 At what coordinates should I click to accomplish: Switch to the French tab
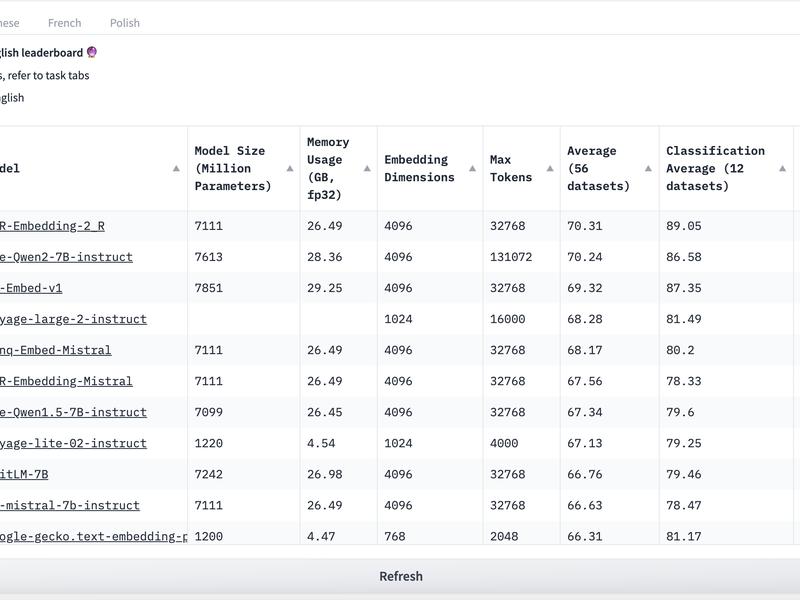click(x=64, y=23)
